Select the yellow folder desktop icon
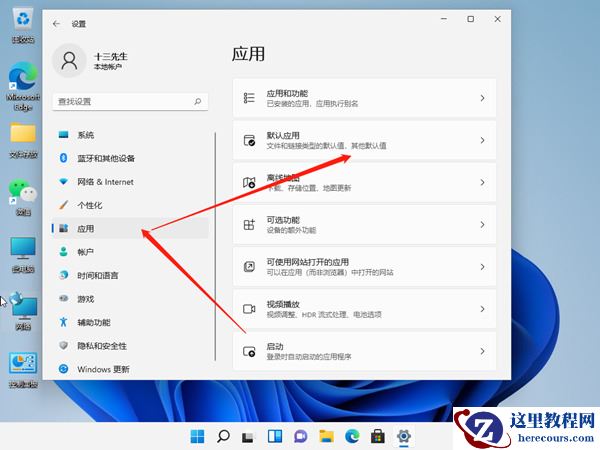The width and height of the screenshot is (600, 450). pos(23,140)
